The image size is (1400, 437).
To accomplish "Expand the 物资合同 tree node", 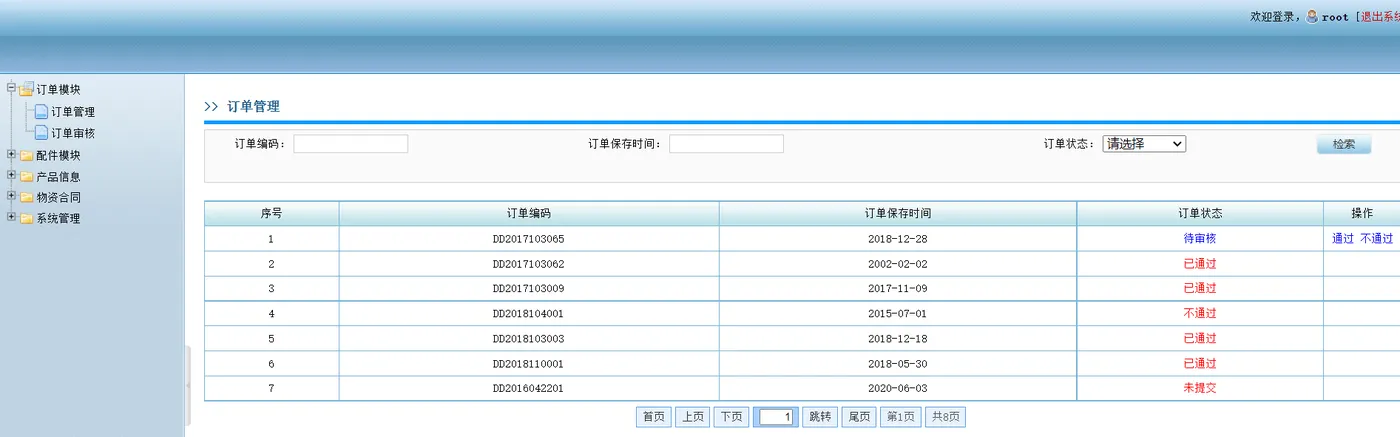I will 11,196.
